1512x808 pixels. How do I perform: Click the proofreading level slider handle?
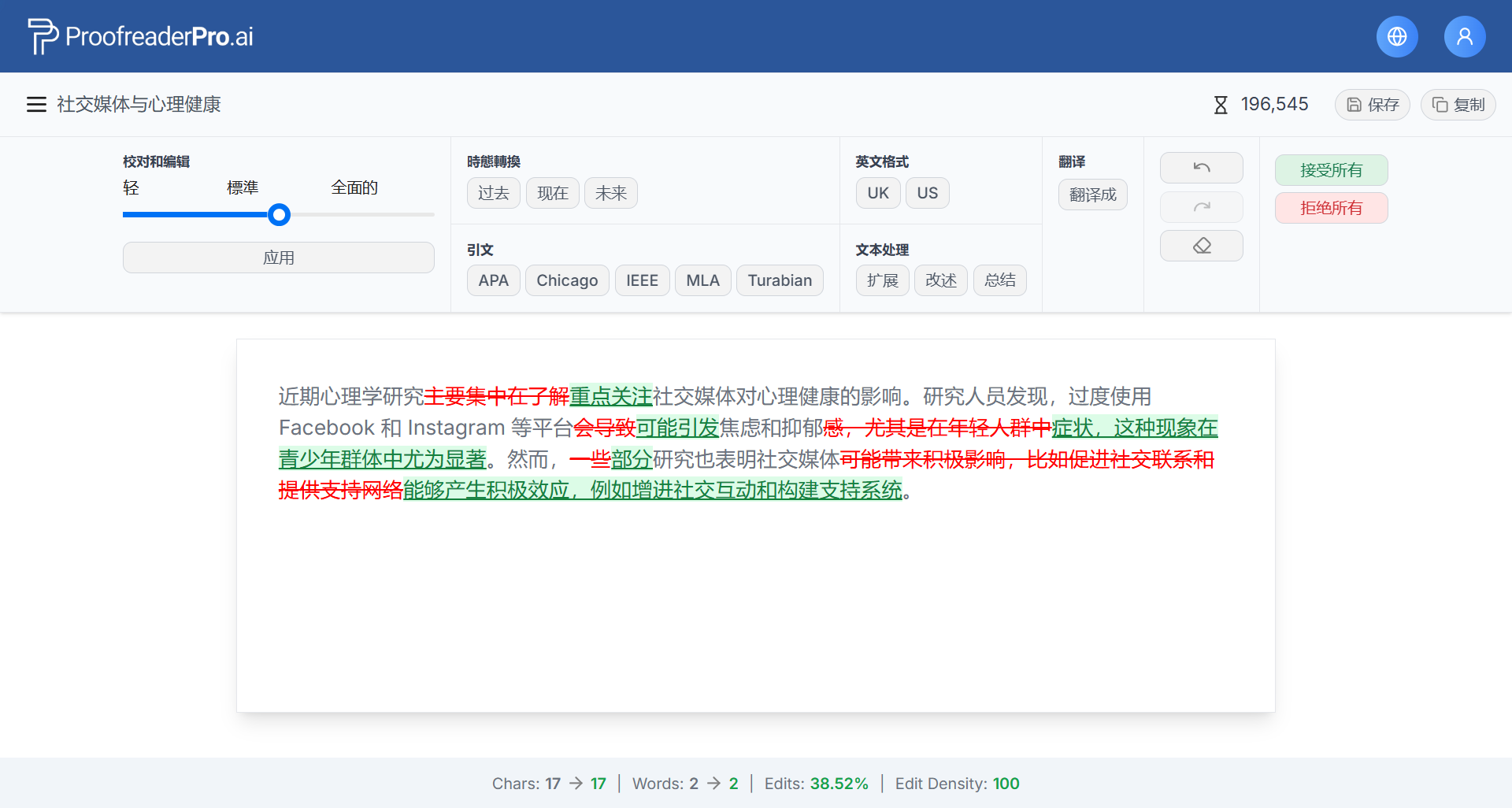tap(279, 214)
